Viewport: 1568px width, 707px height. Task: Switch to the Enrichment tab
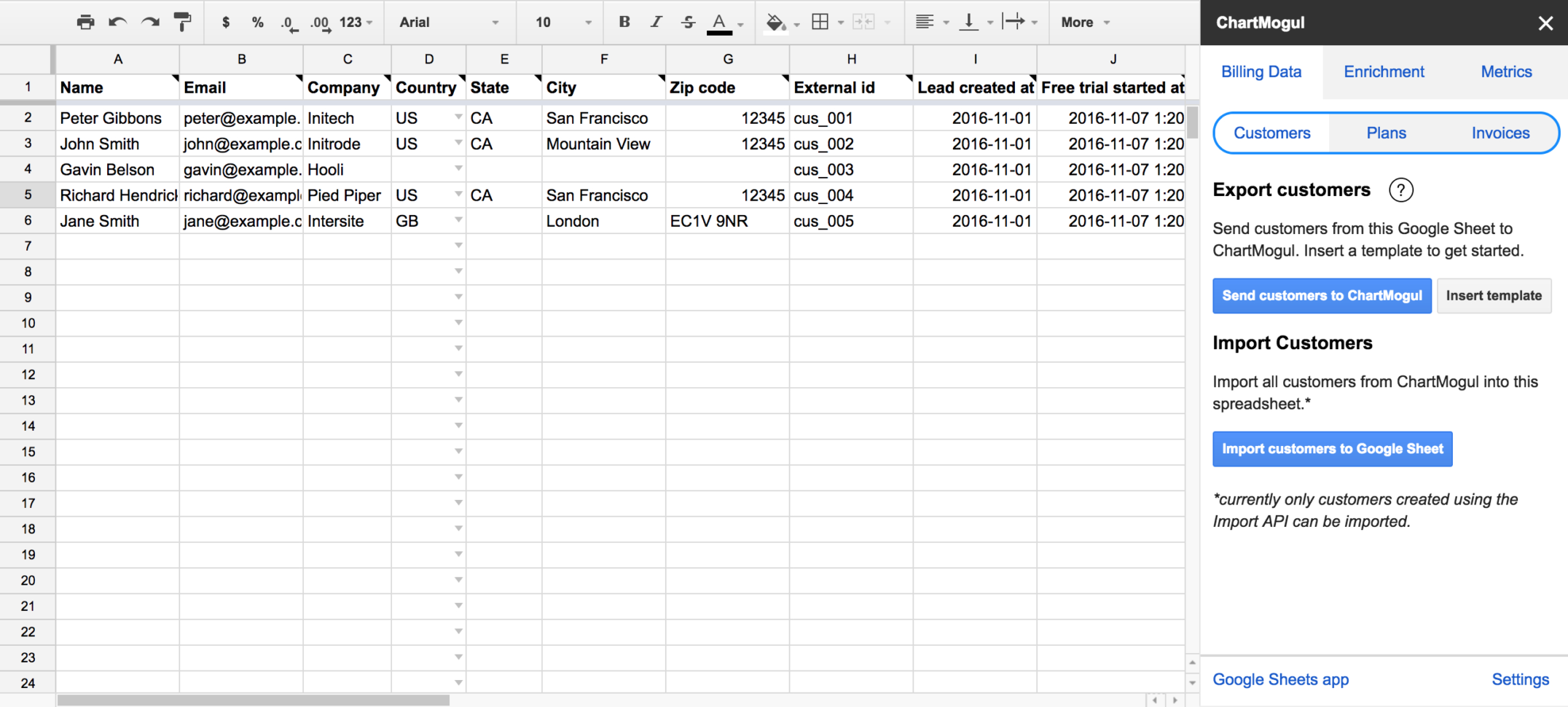coord(1383,71)
